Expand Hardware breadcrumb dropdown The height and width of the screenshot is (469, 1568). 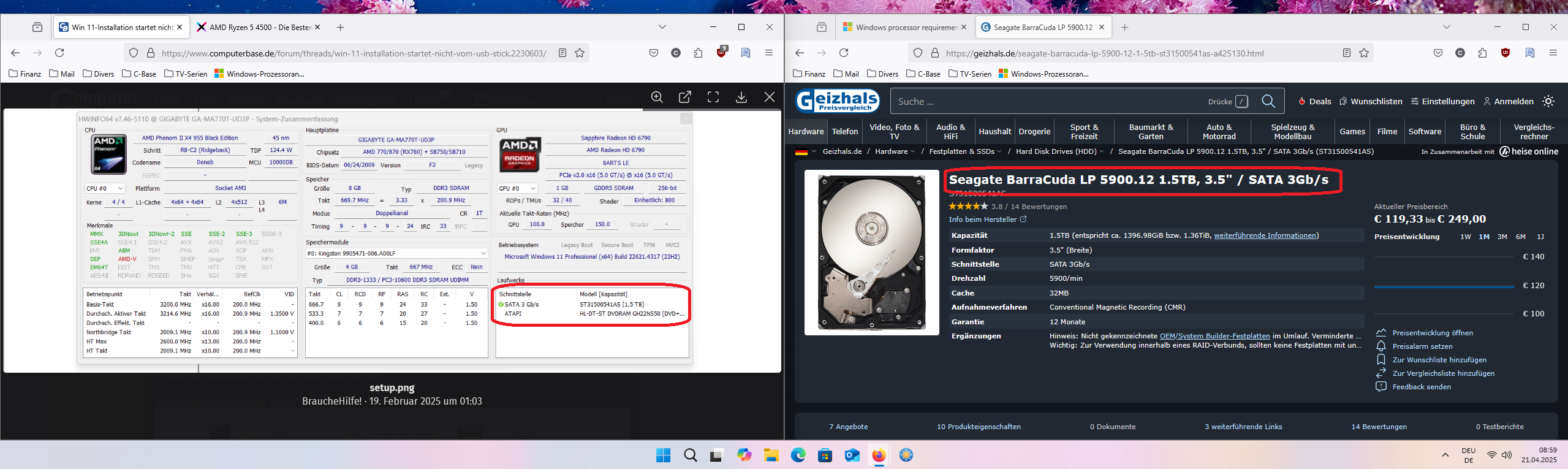(x=913, y=151)
